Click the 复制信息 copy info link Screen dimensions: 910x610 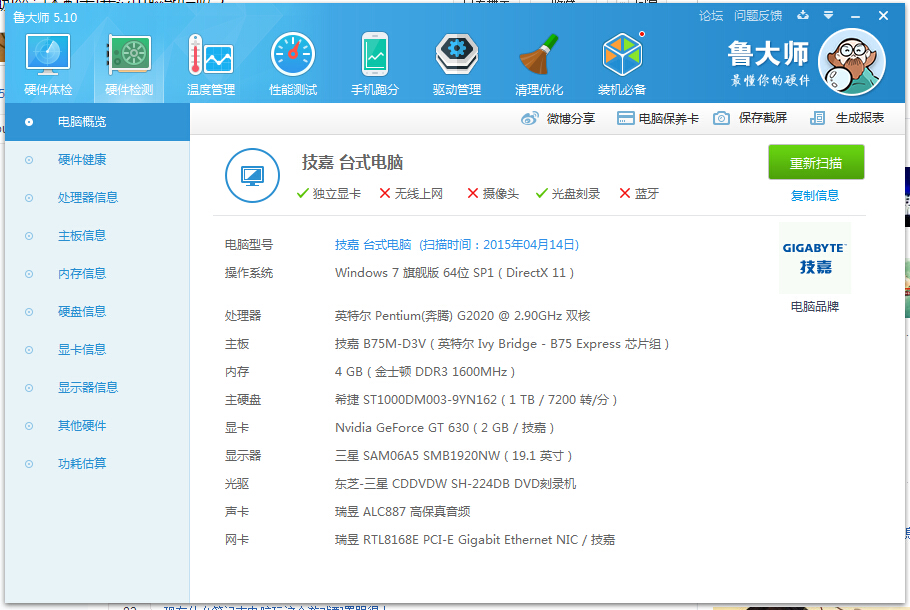pyautogui.click(x=815, y=196)
